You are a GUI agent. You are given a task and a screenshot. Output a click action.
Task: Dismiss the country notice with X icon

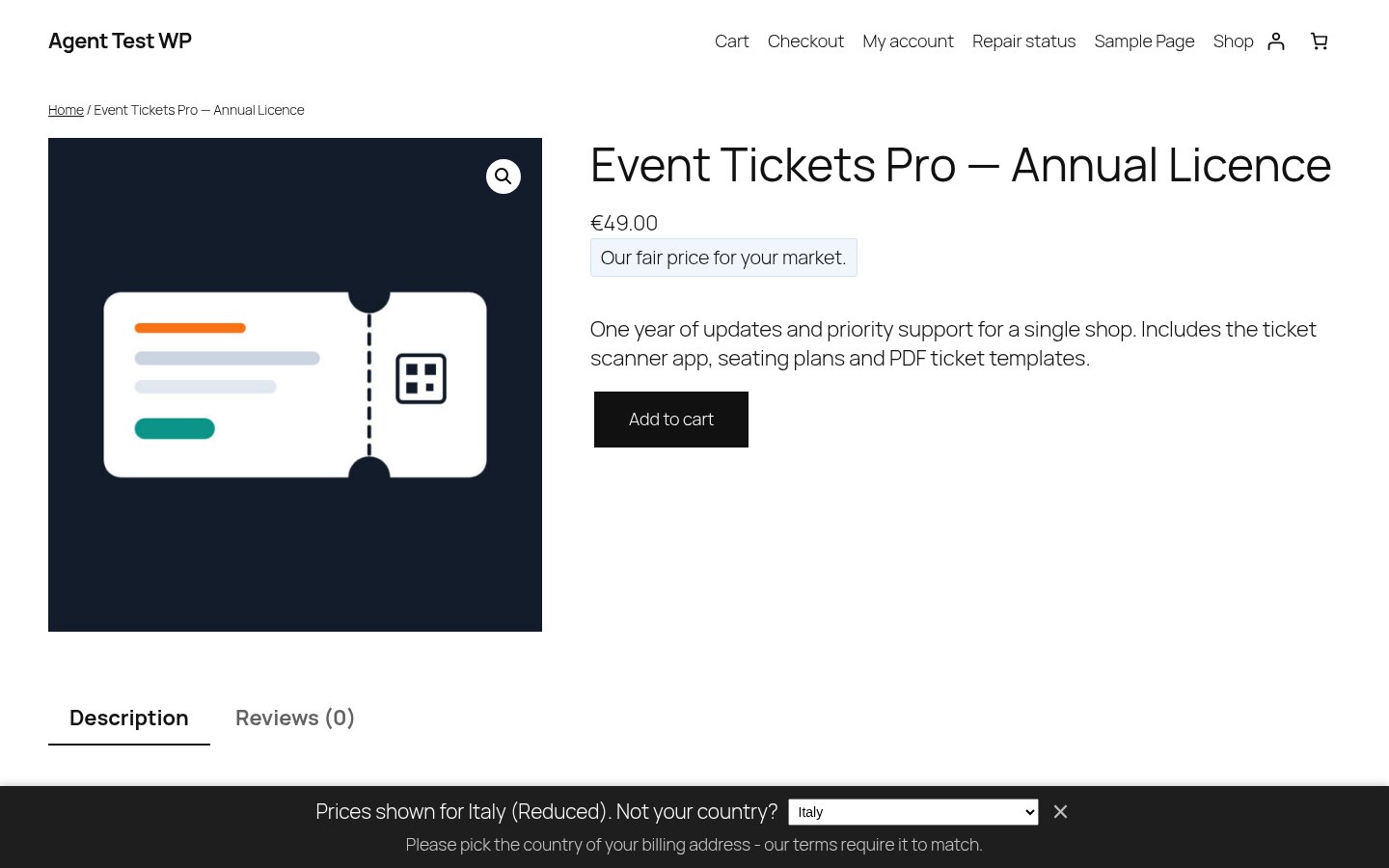click(x=1060, y=812)
